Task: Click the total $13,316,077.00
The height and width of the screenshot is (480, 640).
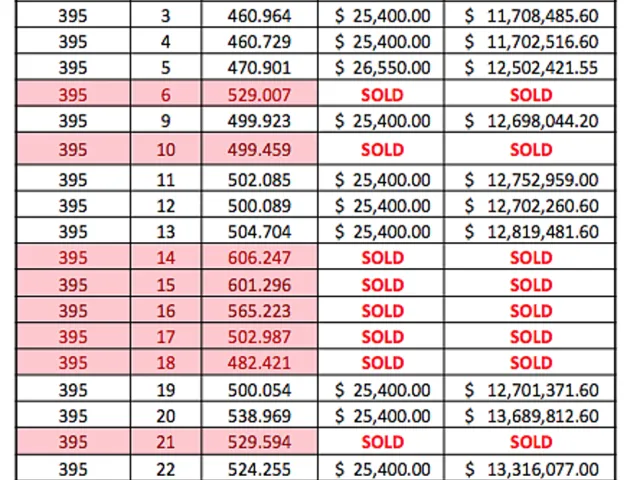Action: pyautogui.click(x=530, y=469)
